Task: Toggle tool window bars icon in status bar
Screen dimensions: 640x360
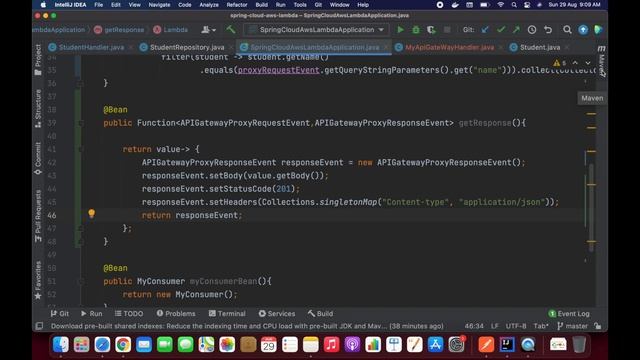Action: pos(39,326)
